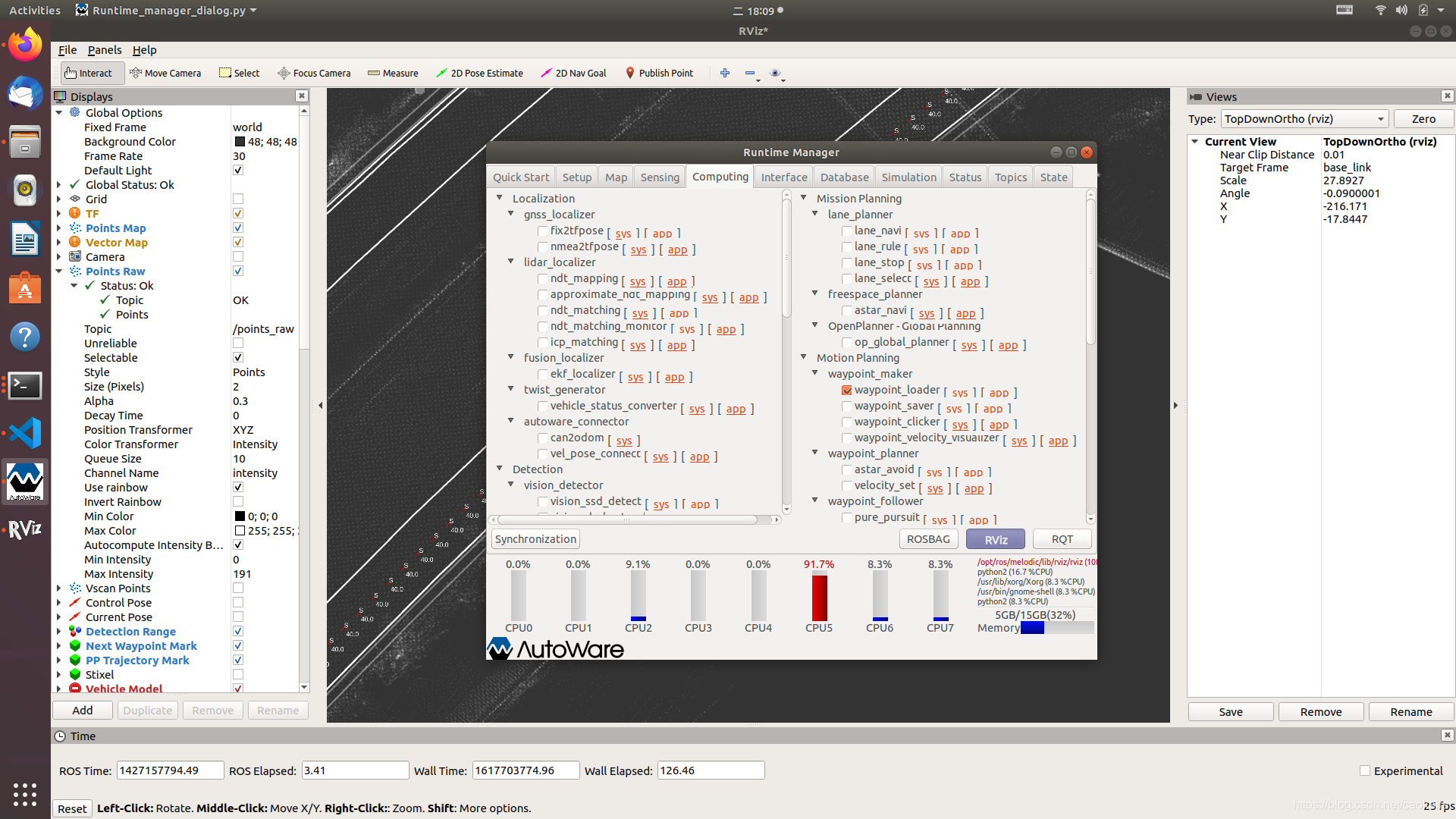This screenshot has width=1456, height=819.
Task: Pick the 2D Nav Goal tool
Action: coord(573,74)
